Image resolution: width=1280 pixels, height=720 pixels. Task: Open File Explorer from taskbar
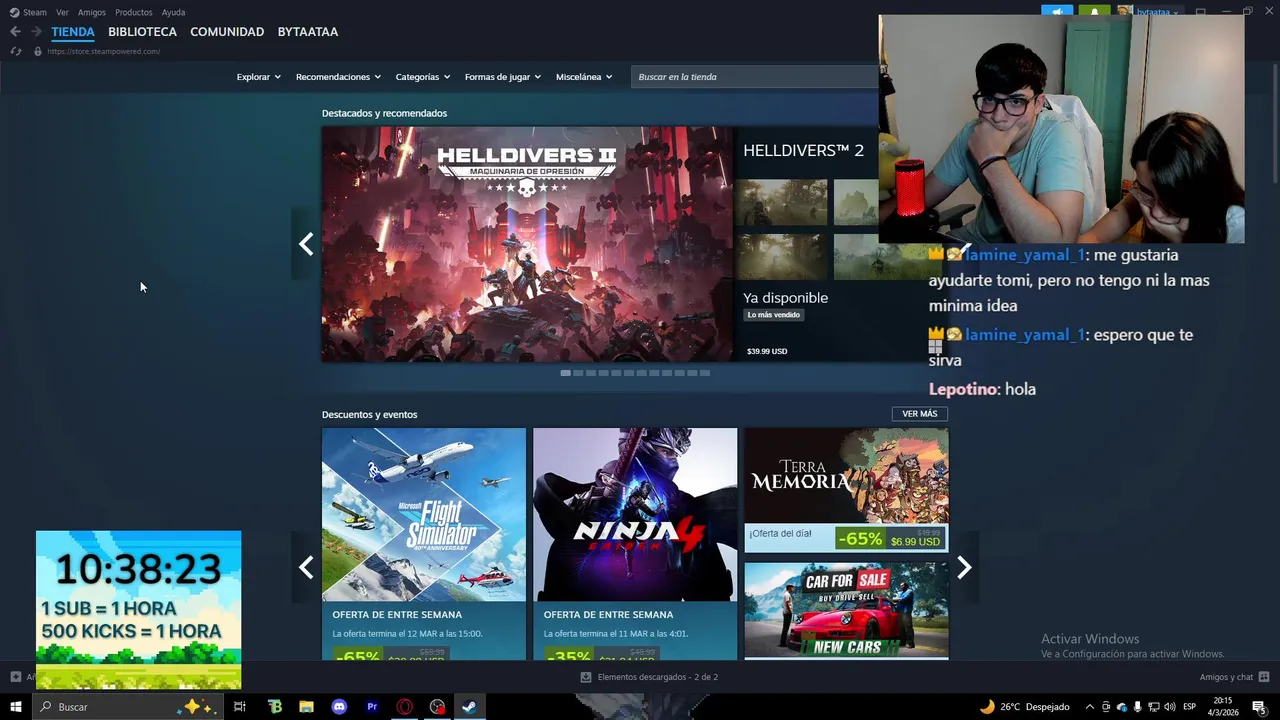pos(307,707)
